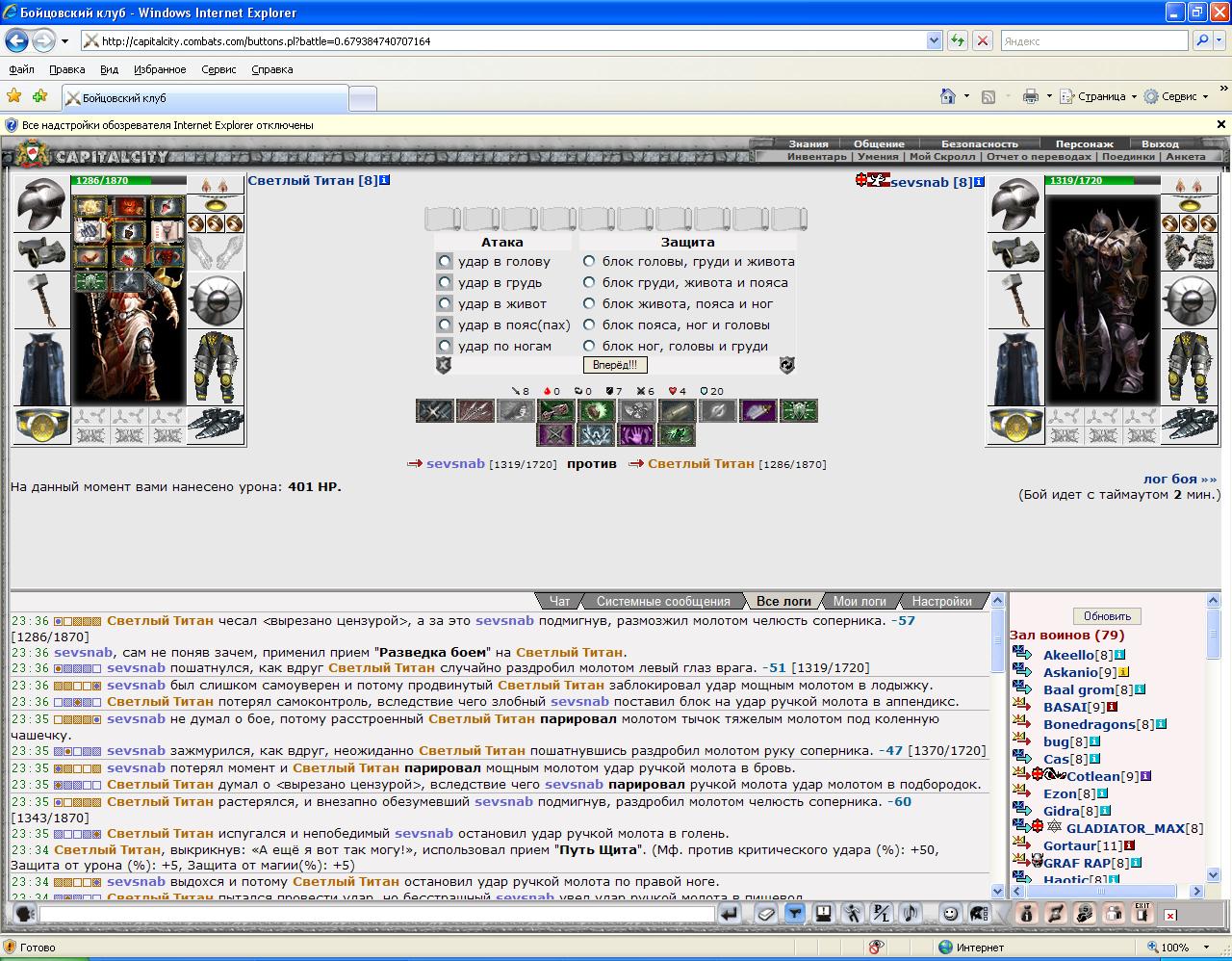Use the triple arrows combat skill icon
1232x961 pixels.
475,411
